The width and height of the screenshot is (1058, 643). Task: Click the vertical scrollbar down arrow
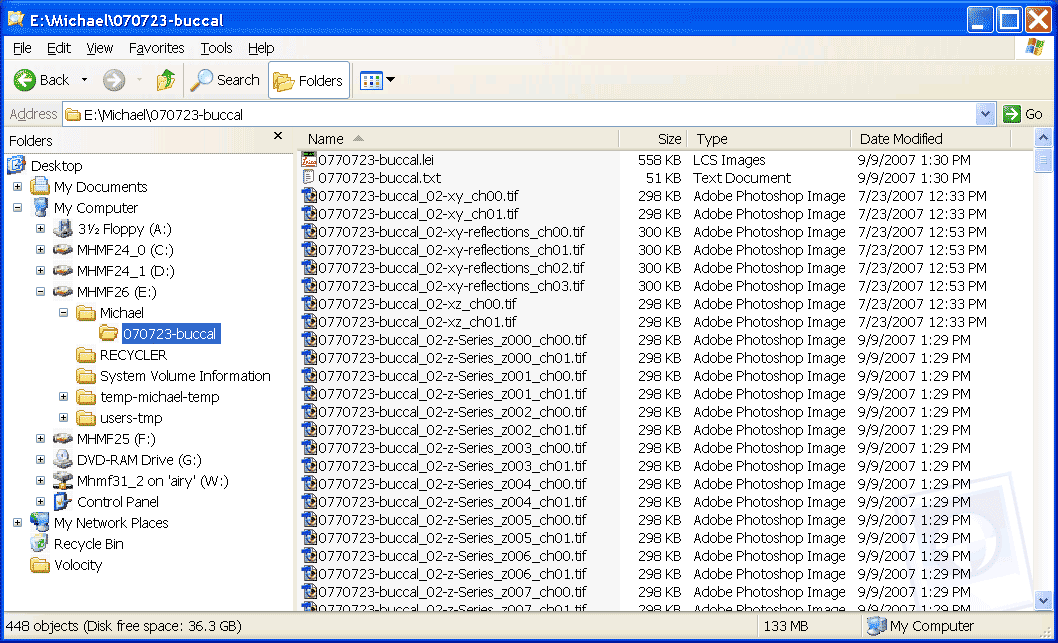pyautogui.click(x=1043, y=600)
